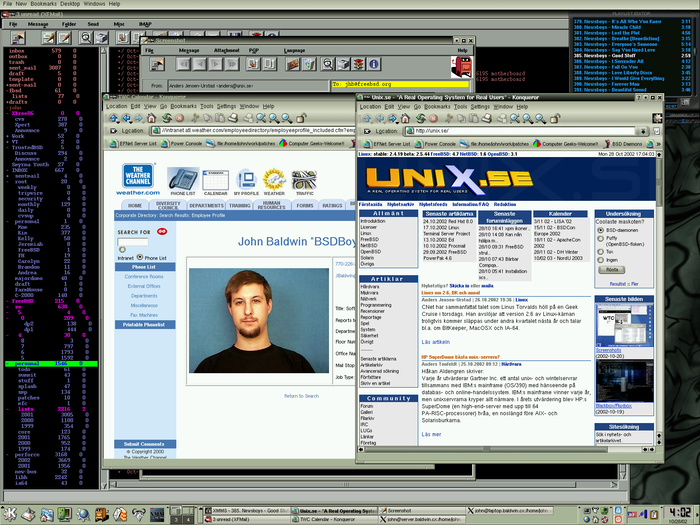Open the K menu on the panel
700x525 pixels.
click(9, 515)
